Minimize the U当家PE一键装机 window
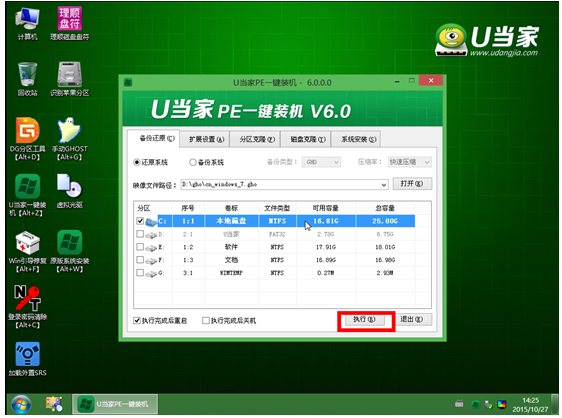 pyautogui.click(x=397, y=82)
